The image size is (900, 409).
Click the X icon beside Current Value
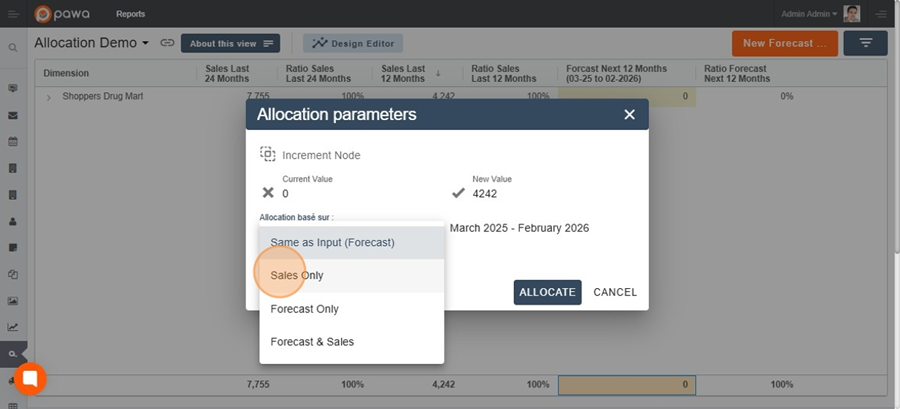[x=268, y=193]
